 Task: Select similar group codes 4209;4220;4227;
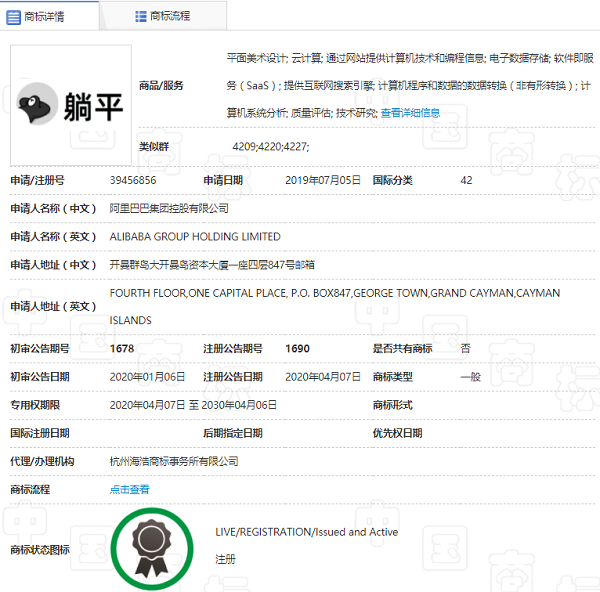(271, 147)
